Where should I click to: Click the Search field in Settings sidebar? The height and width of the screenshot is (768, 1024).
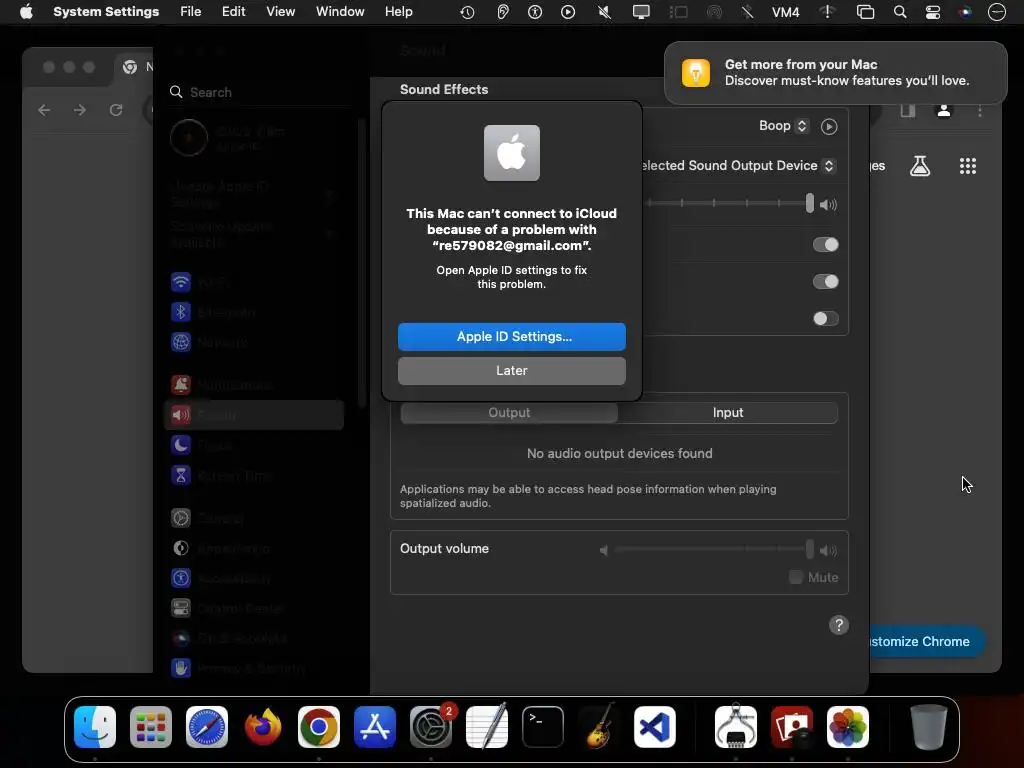point(258,92)
